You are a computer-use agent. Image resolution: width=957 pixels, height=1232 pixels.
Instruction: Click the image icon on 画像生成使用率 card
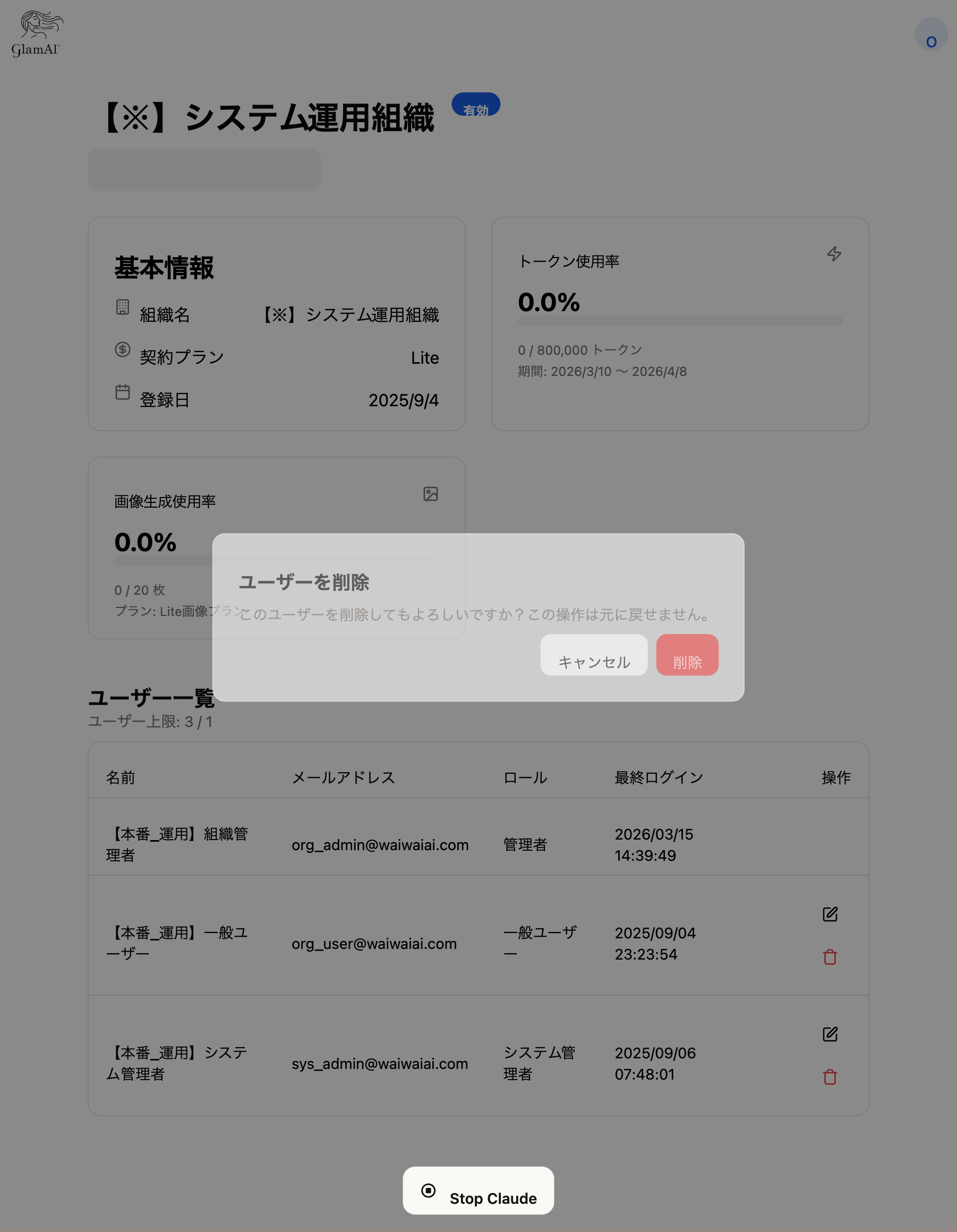coord(431,495)
